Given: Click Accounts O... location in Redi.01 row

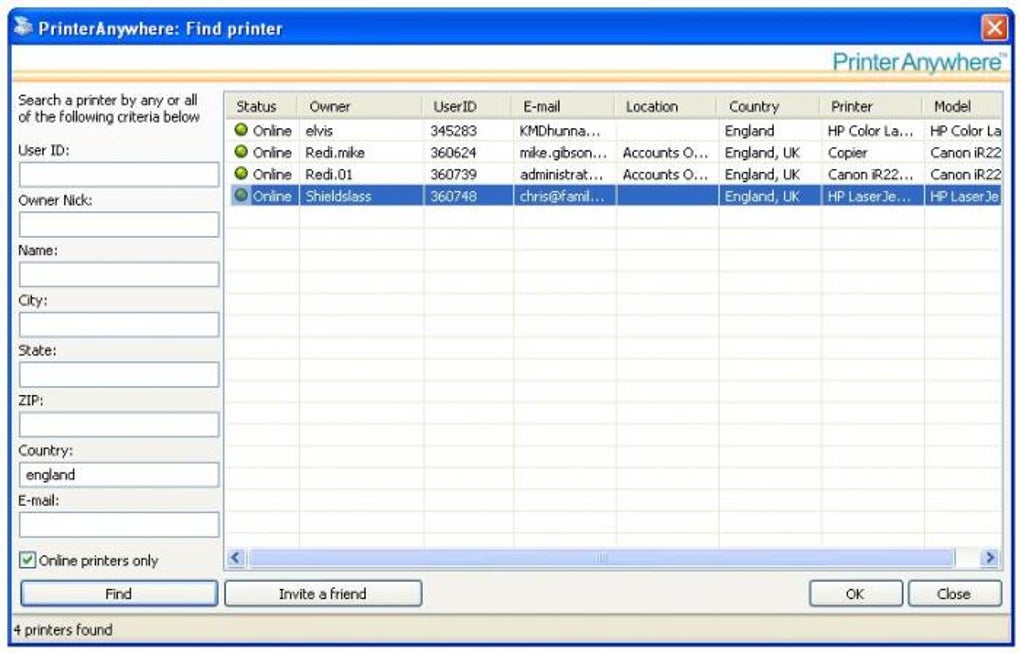Looking at the screenshot, I should click(665, 174).
